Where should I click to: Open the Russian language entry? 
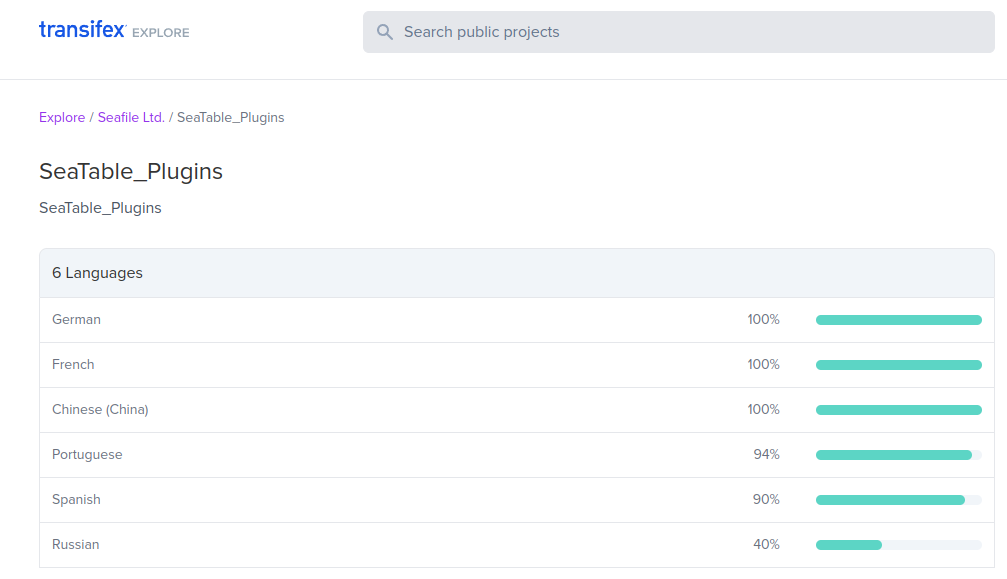pos(76,545)
